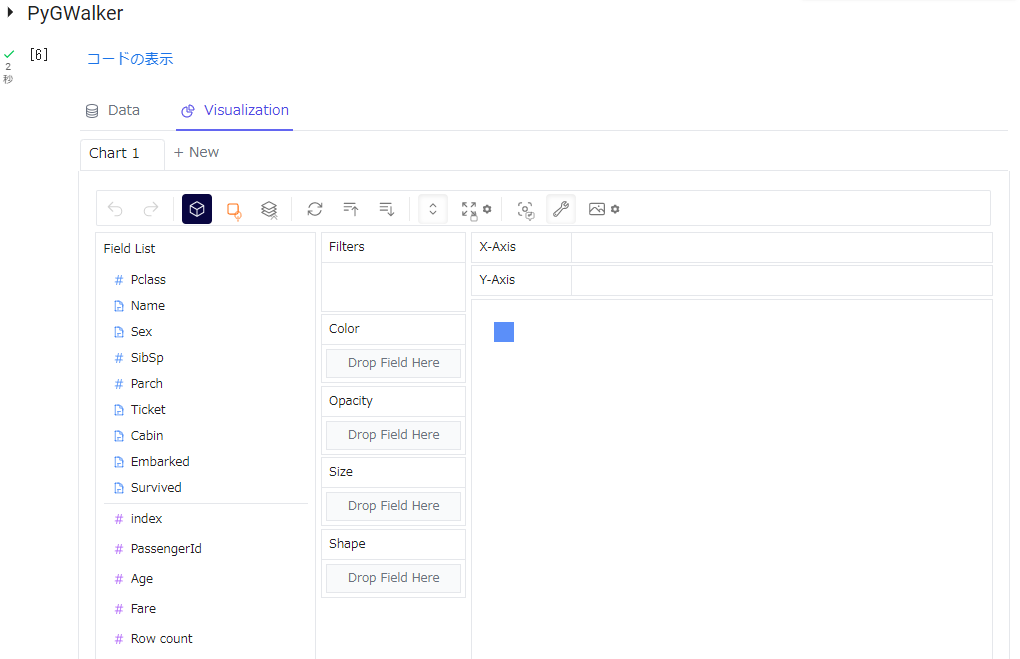Click the undo arrow icon
1020x659 pixels.
point(112,209)
